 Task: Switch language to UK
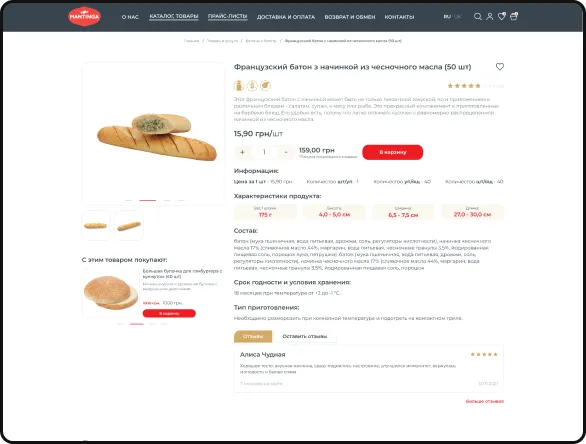[457, 16]
